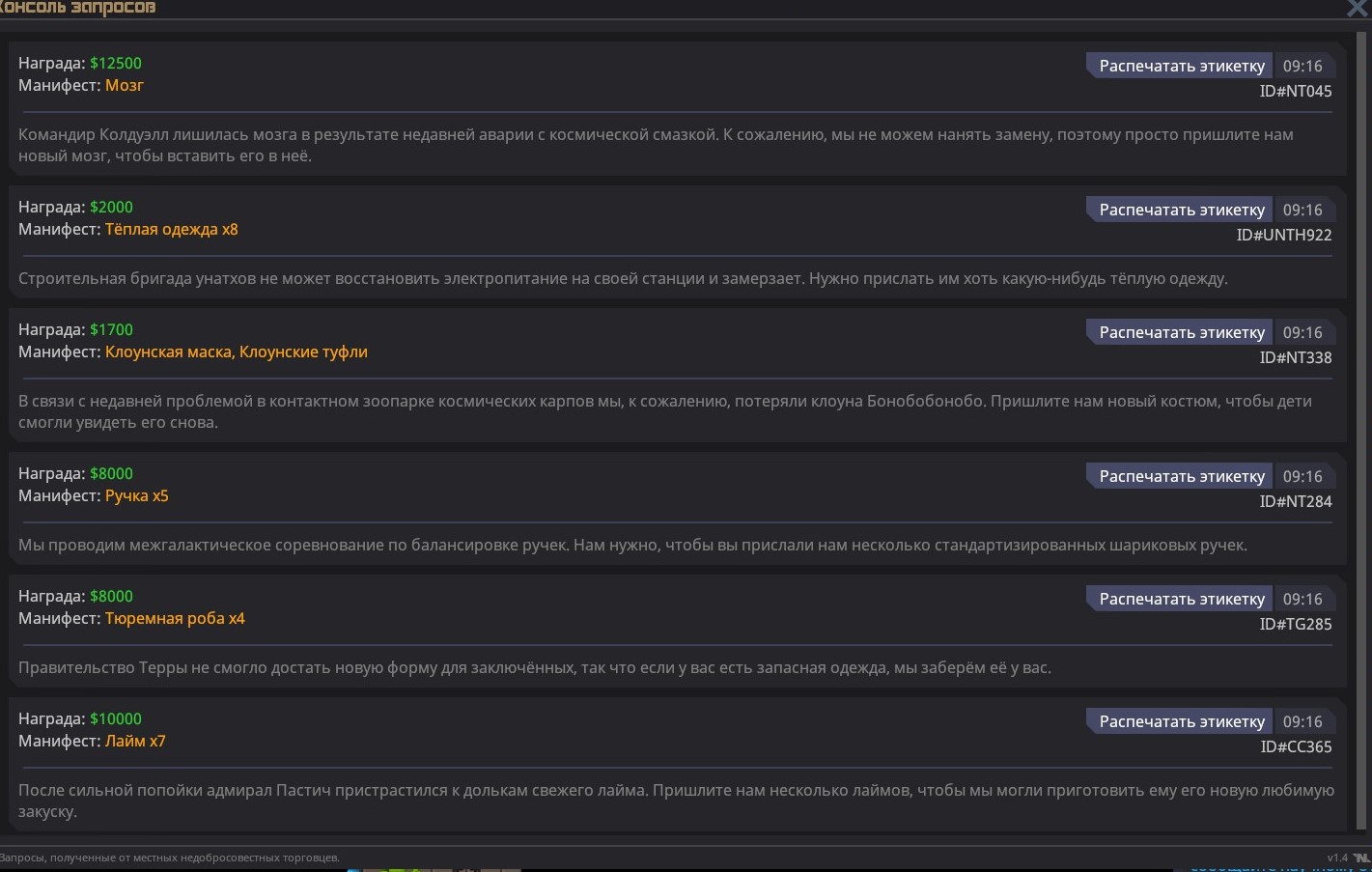Select the ID#CC365 identifier

pos(1296,747)
